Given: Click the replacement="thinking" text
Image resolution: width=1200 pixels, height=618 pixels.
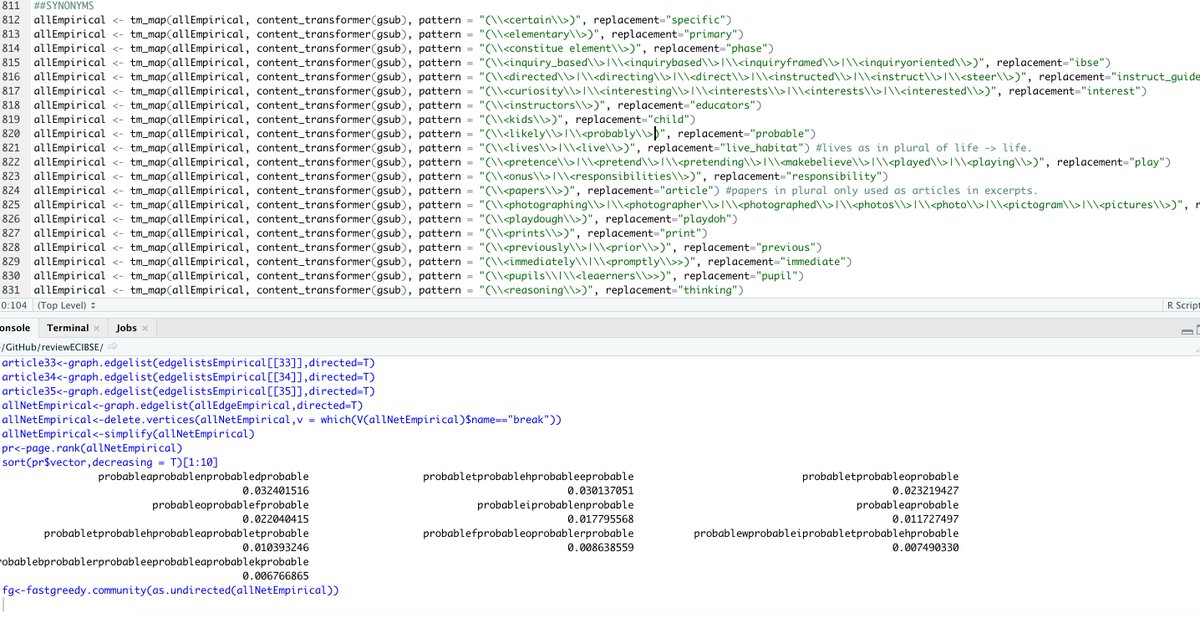Looking at the screenshot, I should (x=669, y=290).
